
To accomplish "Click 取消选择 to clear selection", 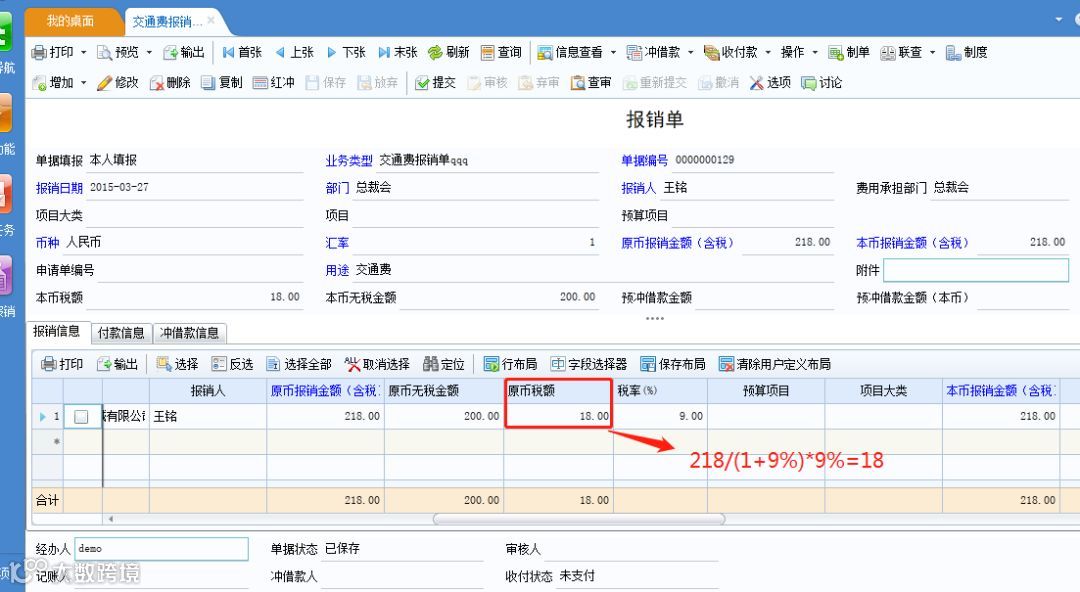I will pos(377,364).
